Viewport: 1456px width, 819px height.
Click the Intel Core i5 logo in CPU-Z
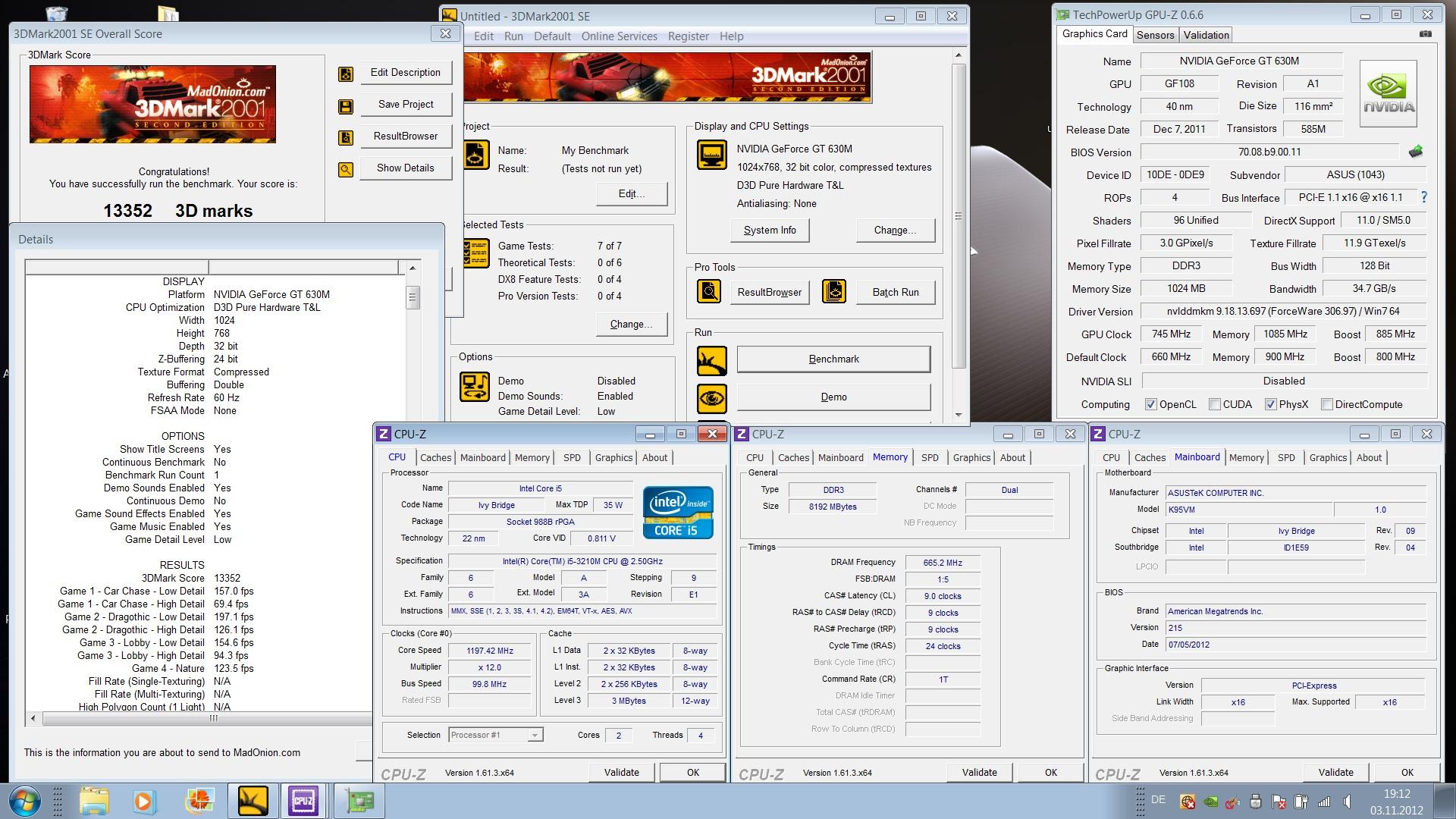(x=677, y=513)
